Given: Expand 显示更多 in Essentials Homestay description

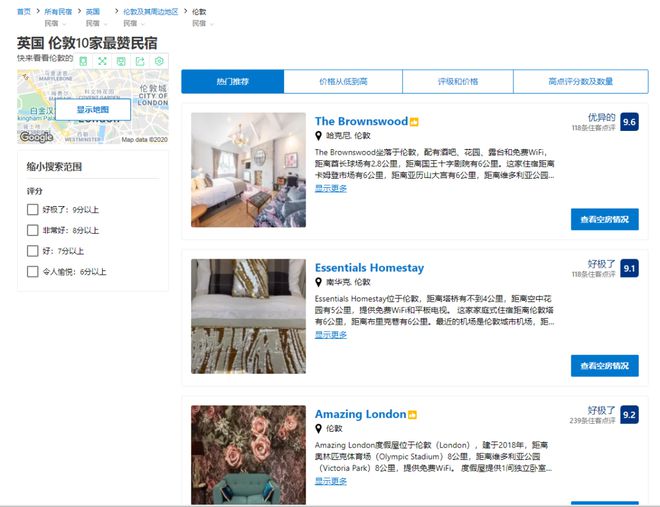Looking at the screenshot, I should [331, 334].
